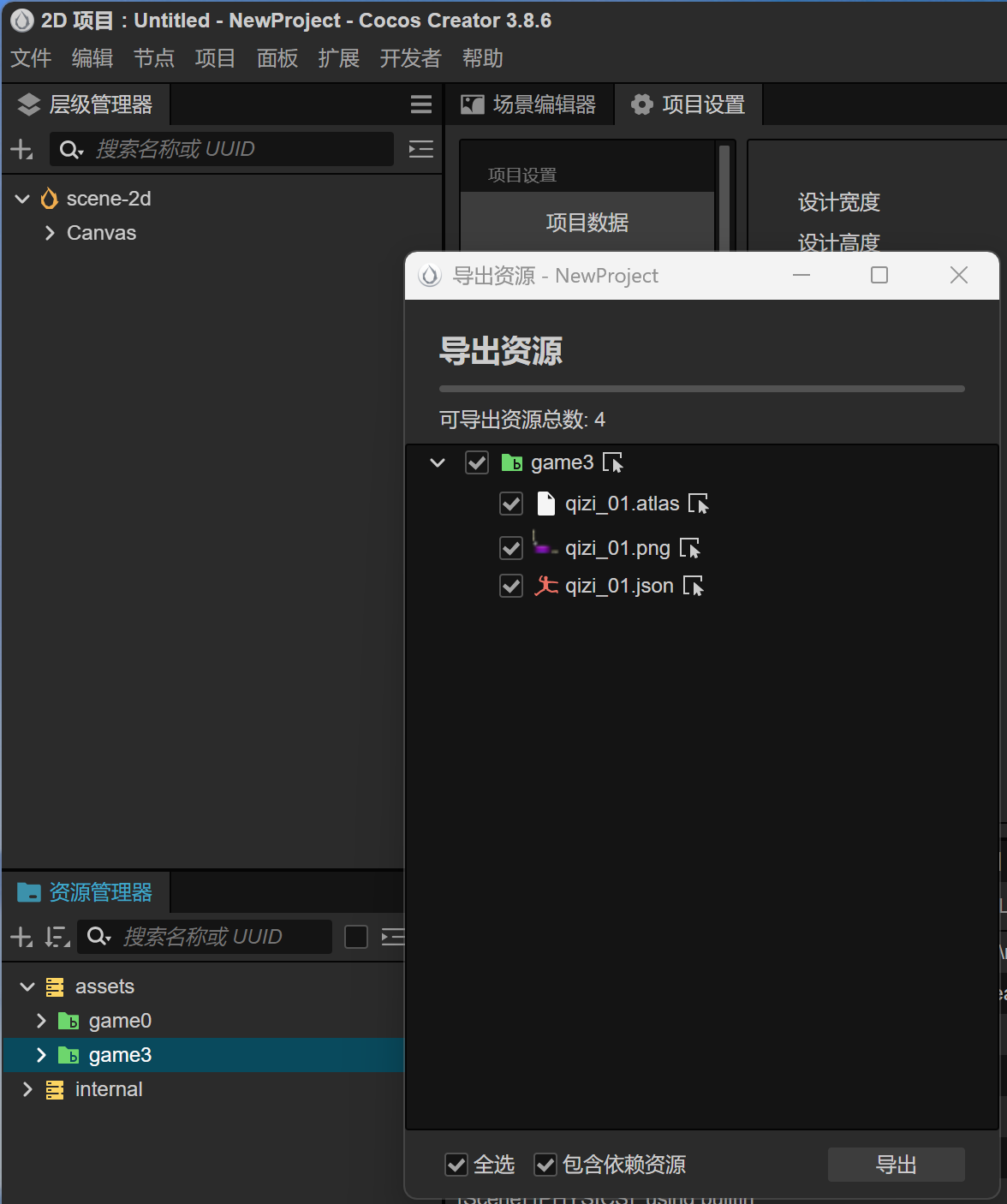Screen dimensions: 1007x1204
Task: Collapse the assets folder
Action: [27, 986]
